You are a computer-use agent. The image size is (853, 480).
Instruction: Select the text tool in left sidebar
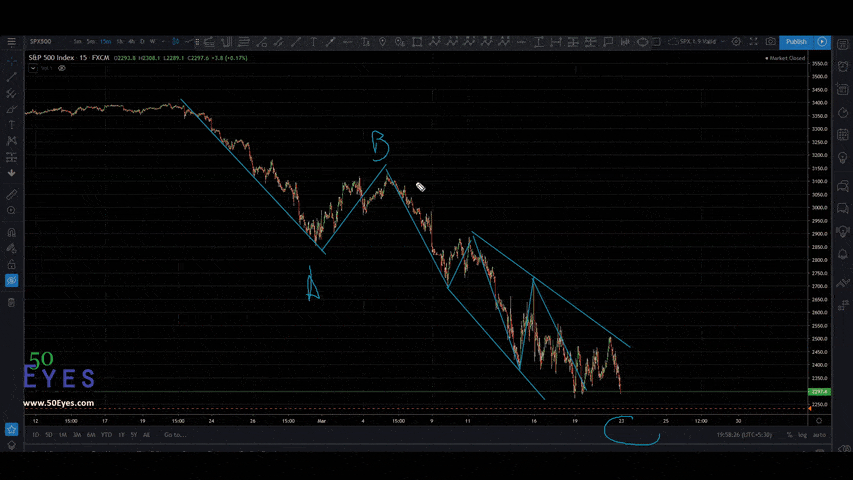(x=11, y=125)
